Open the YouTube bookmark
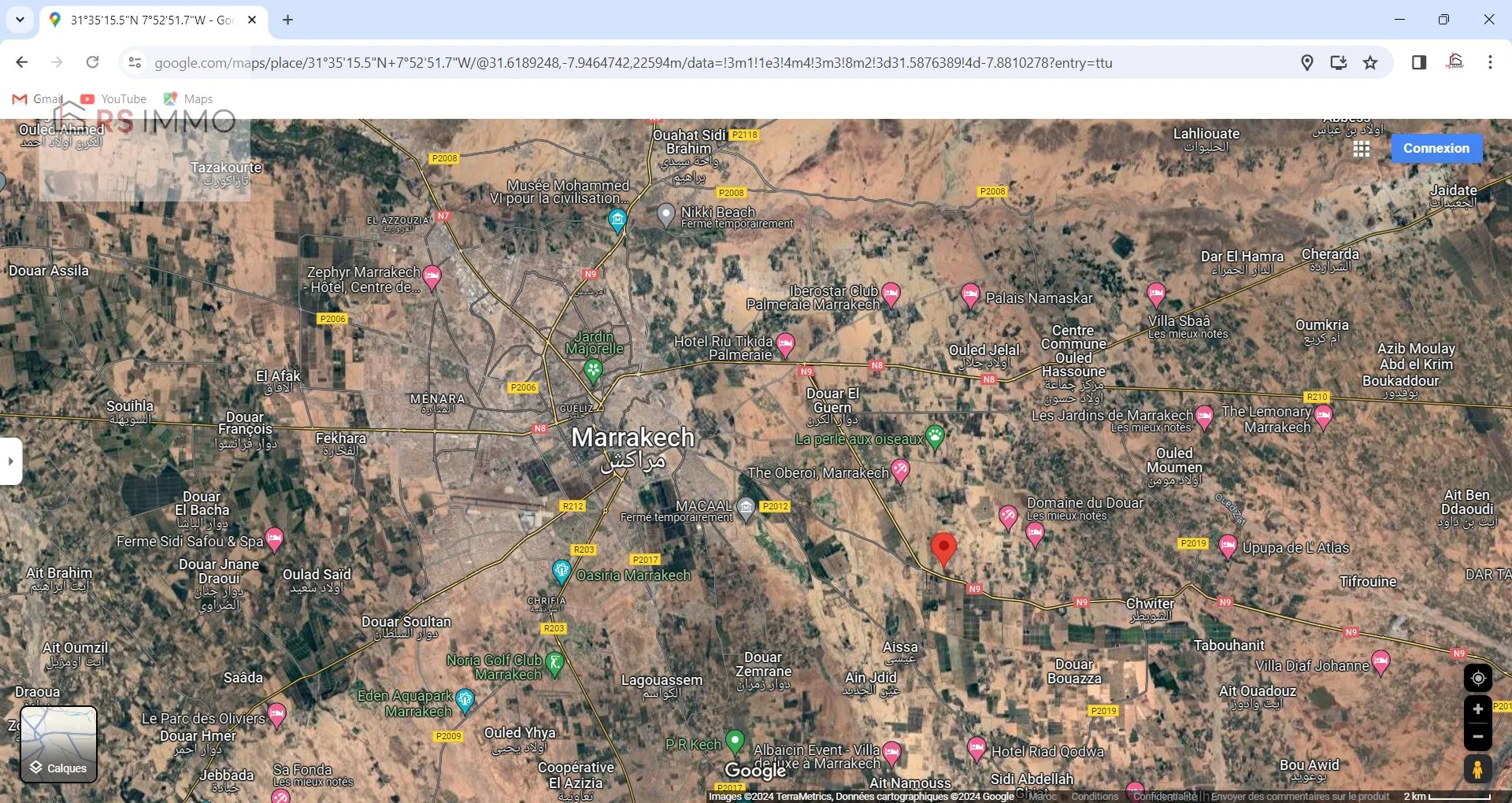The image size is (1512, 803). pyautogui.click(x=114, y=98)
